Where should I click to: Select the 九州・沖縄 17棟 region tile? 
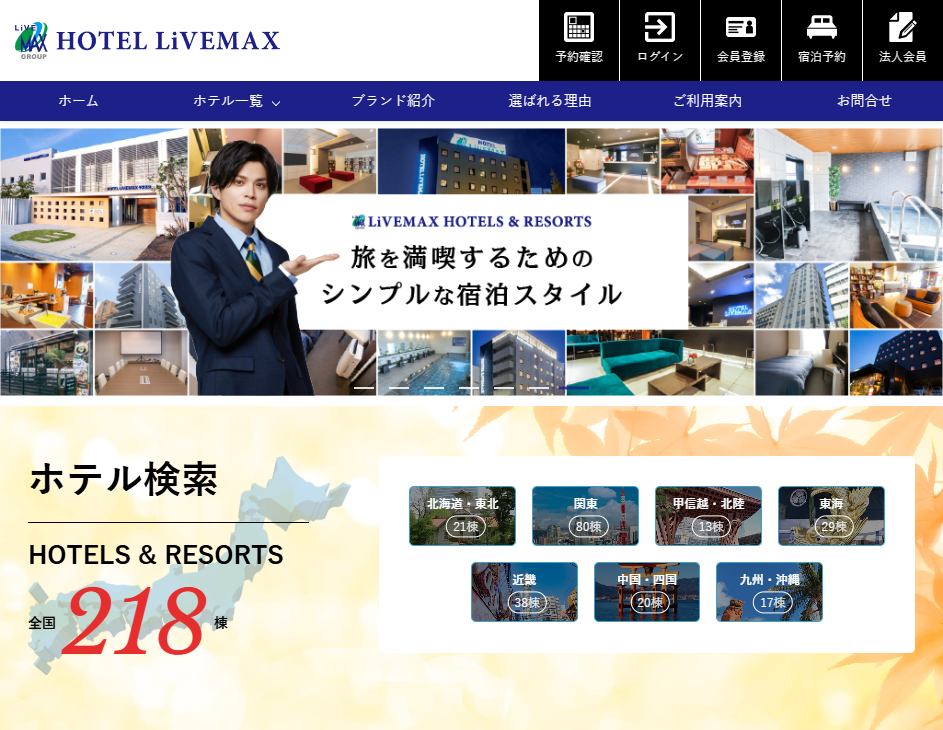click(769, 592)
